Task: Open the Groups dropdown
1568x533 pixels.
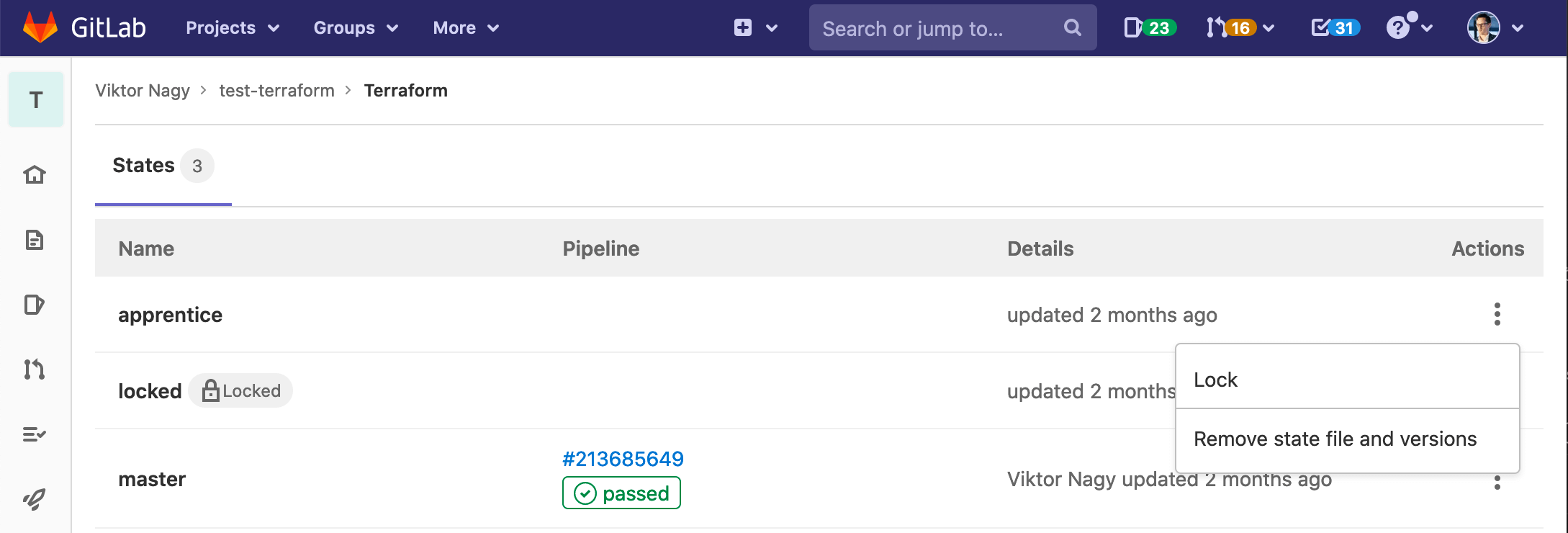Action: coord(356,27)
